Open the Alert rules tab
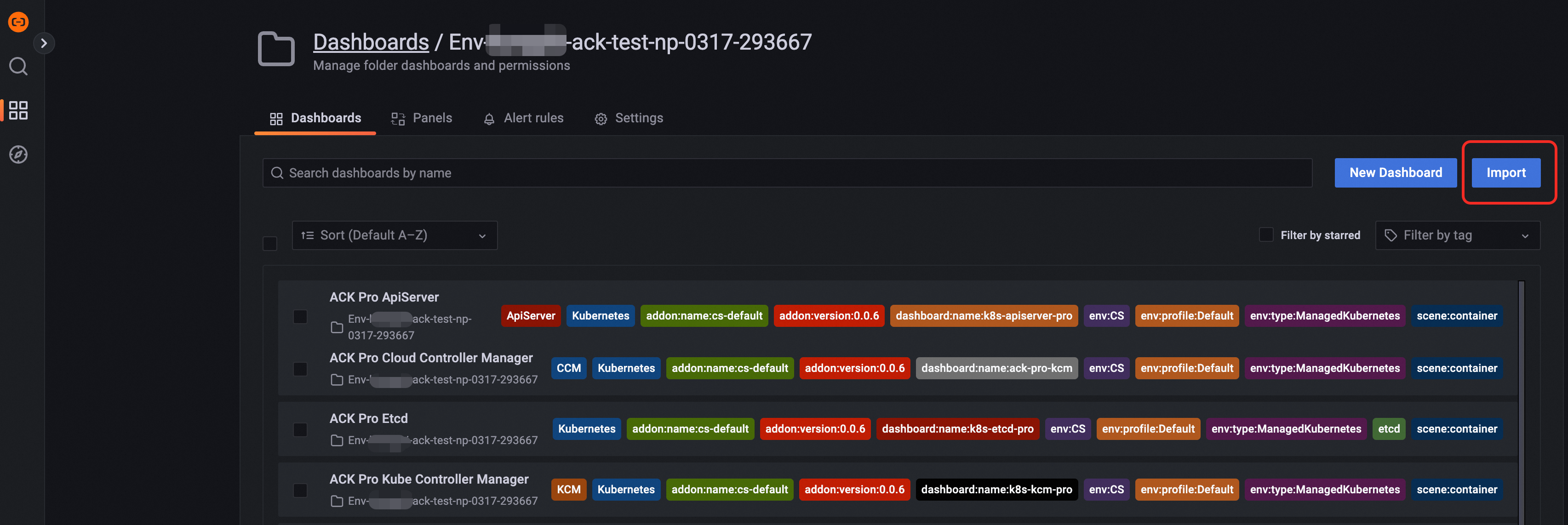 click(523, 118)
